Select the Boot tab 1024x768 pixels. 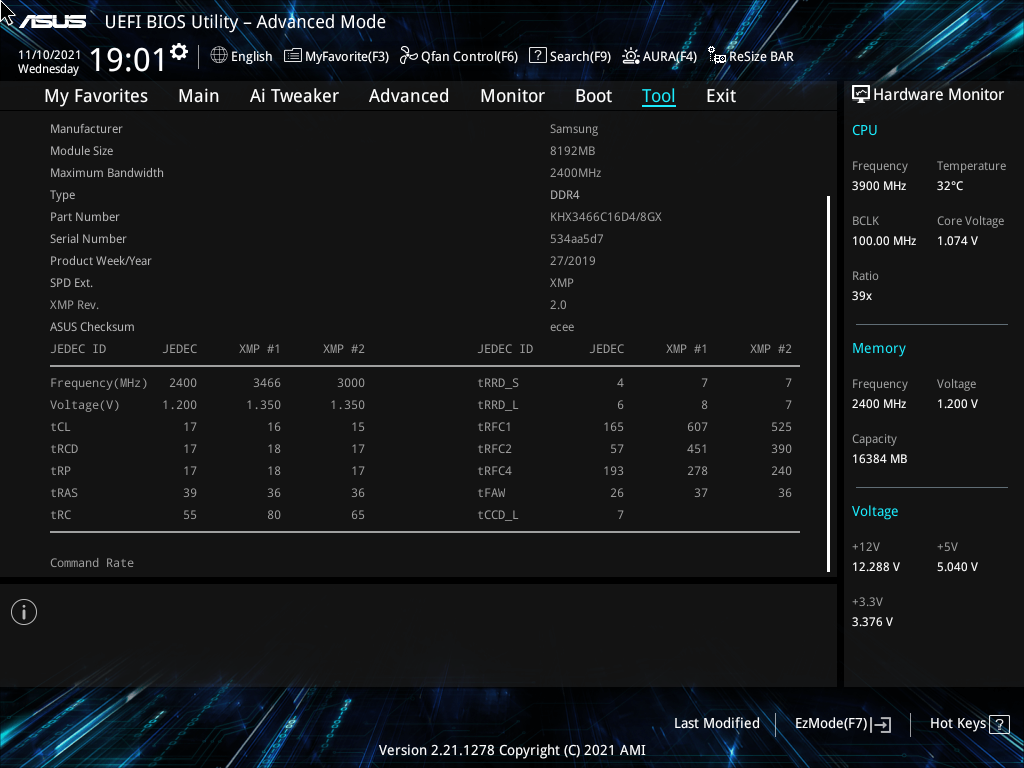click(594, 96)
